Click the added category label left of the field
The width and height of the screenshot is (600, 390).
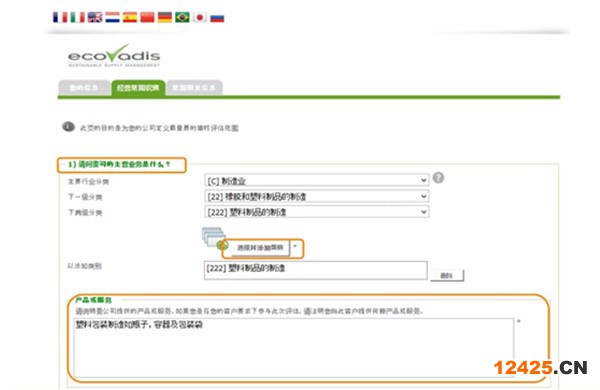pos(85,266)
